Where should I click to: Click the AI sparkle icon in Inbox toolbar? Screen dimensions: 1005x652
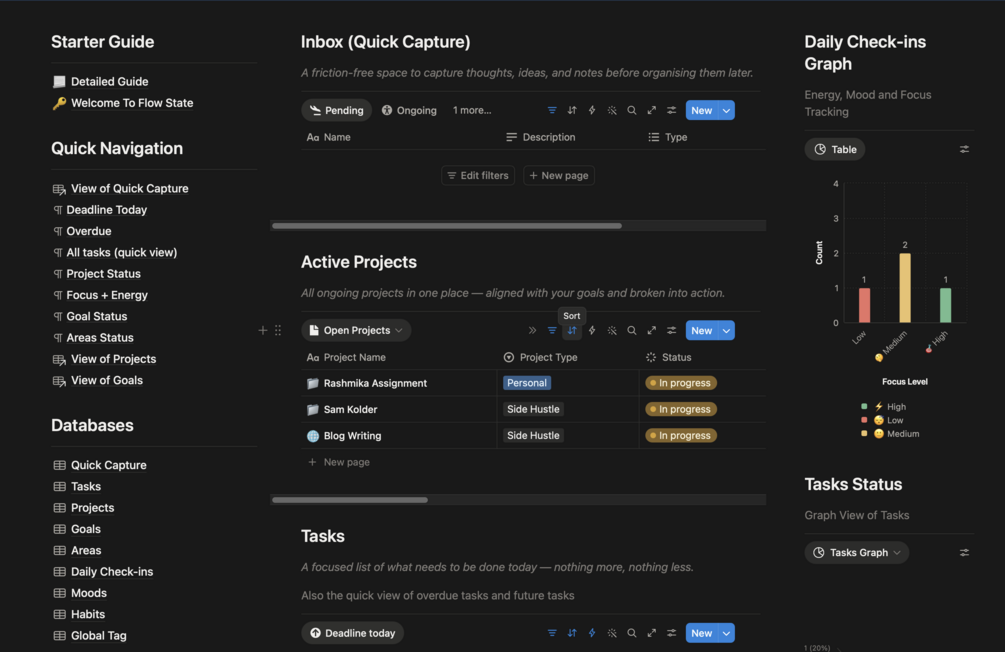(612, 110)
